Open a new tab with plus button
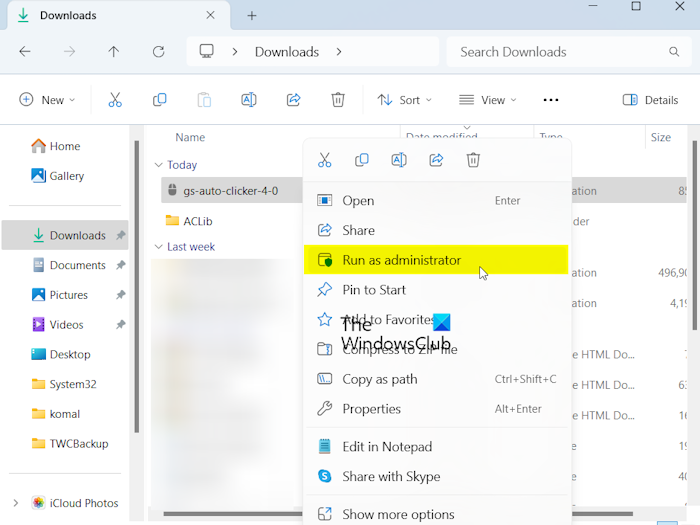This screenshot has height=525, width=700. (x=252, y=16)
